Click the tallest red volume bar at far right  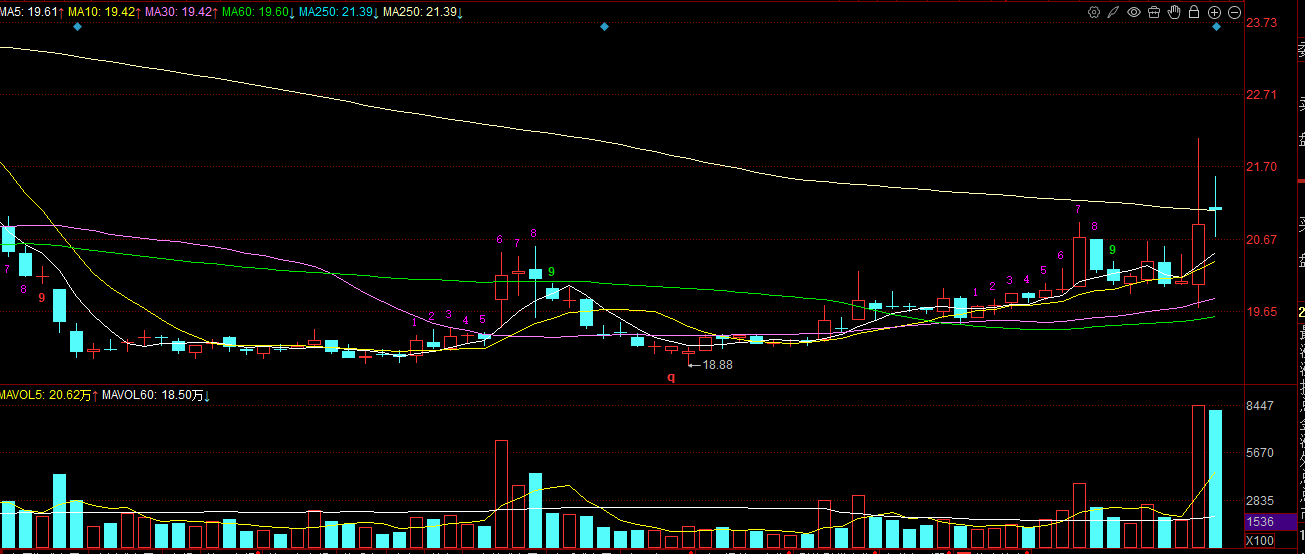[x=1198, y=476]
